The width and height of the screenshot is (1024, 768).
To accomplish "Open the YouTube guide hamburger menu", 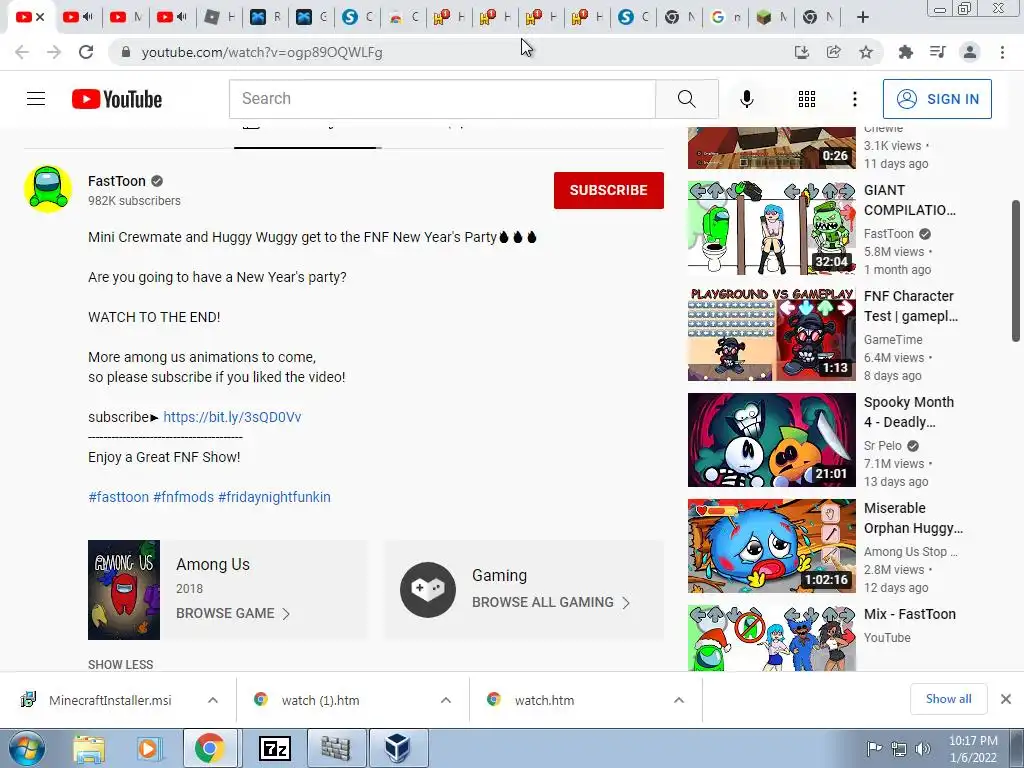I will pos(36,99).
